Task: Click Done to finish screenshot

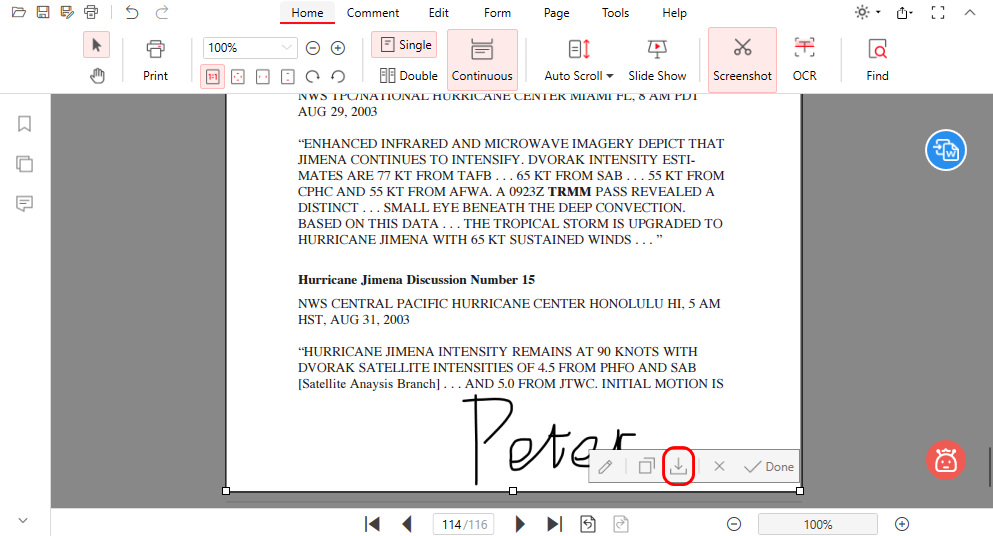Action: 769,467
